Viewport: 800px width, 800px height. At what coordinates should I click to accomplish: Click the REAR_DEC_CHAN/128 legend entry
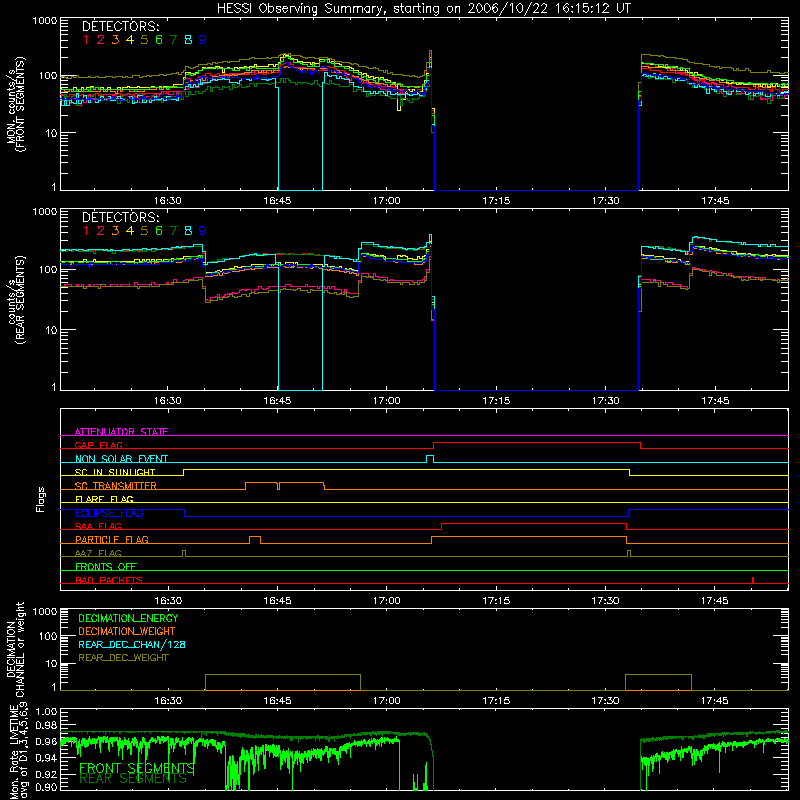tap(132, 644)
